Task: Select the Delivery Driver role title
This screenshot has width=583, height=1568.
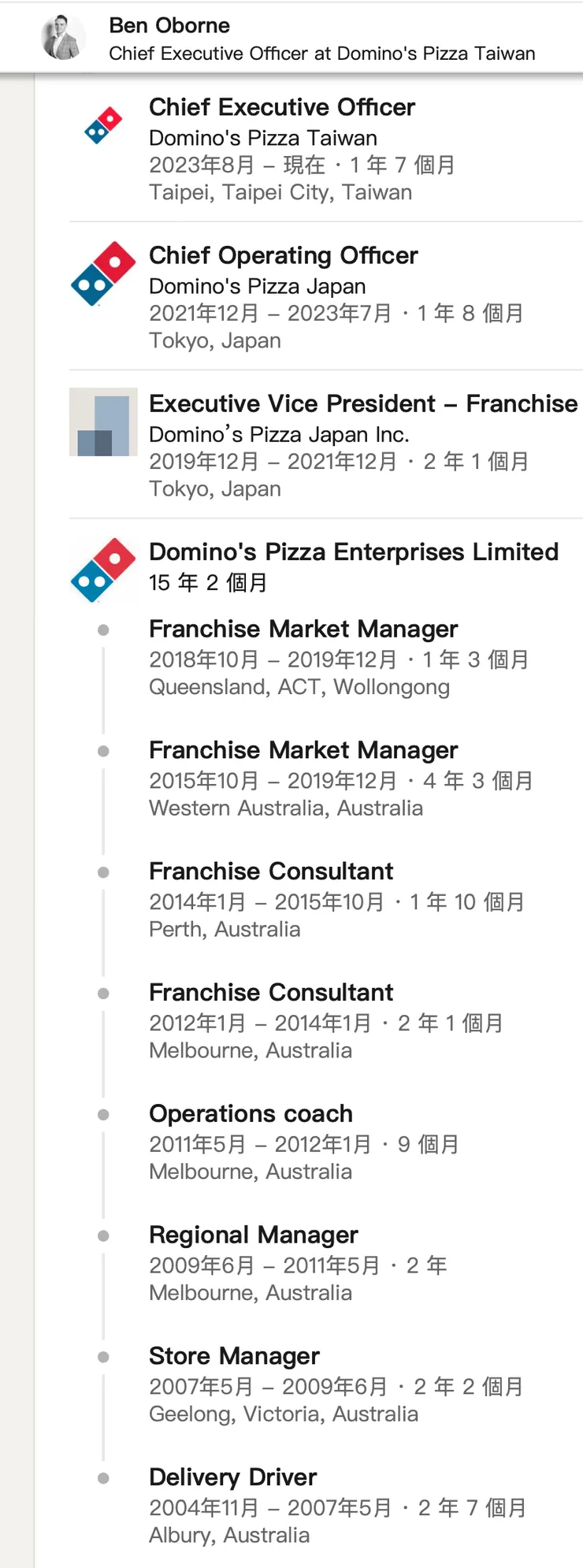Action: (x=233, y=1477)
